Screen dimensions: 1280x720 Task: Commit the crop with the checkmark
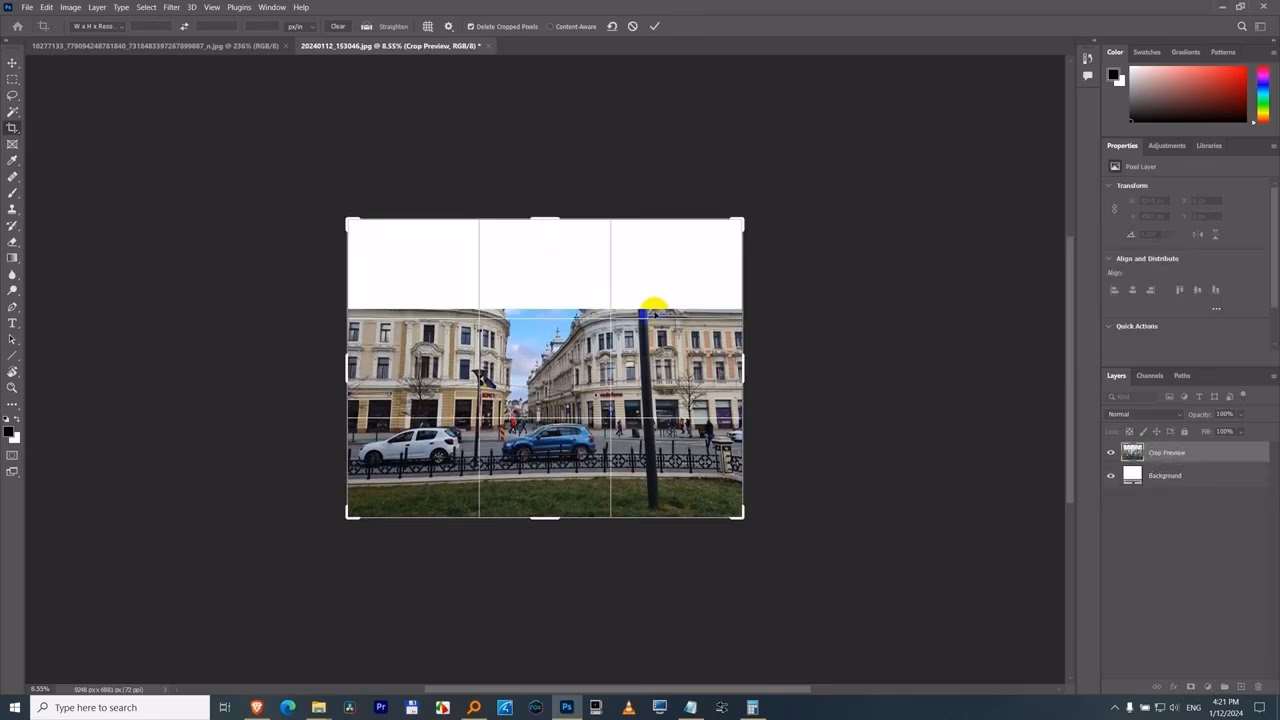point(655,26)
